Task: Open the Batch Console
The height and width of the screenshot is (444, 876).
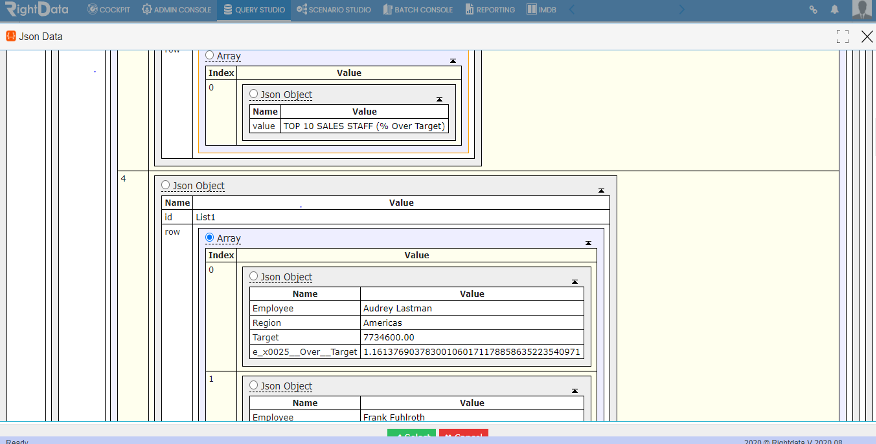Action: click(418, 9)
